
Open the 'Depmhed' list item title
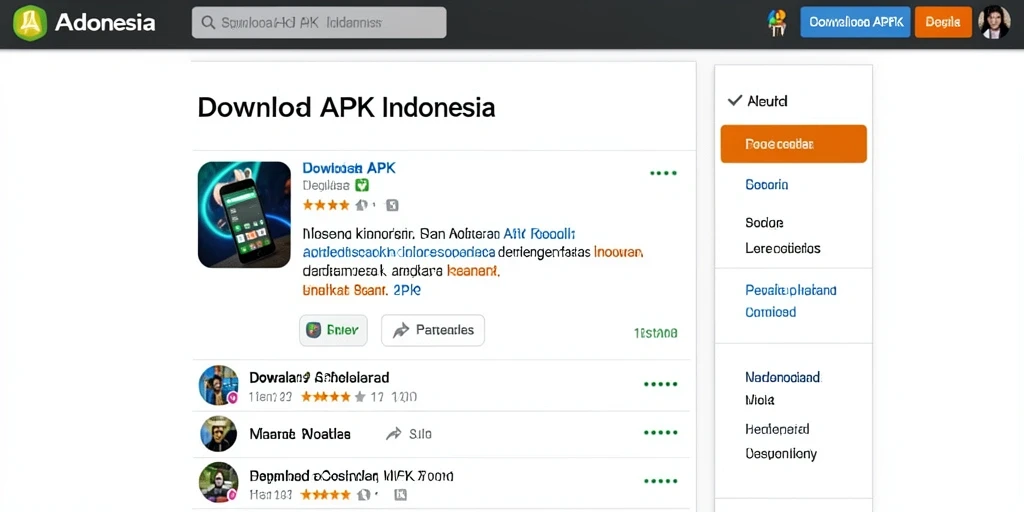click(351, 475)
